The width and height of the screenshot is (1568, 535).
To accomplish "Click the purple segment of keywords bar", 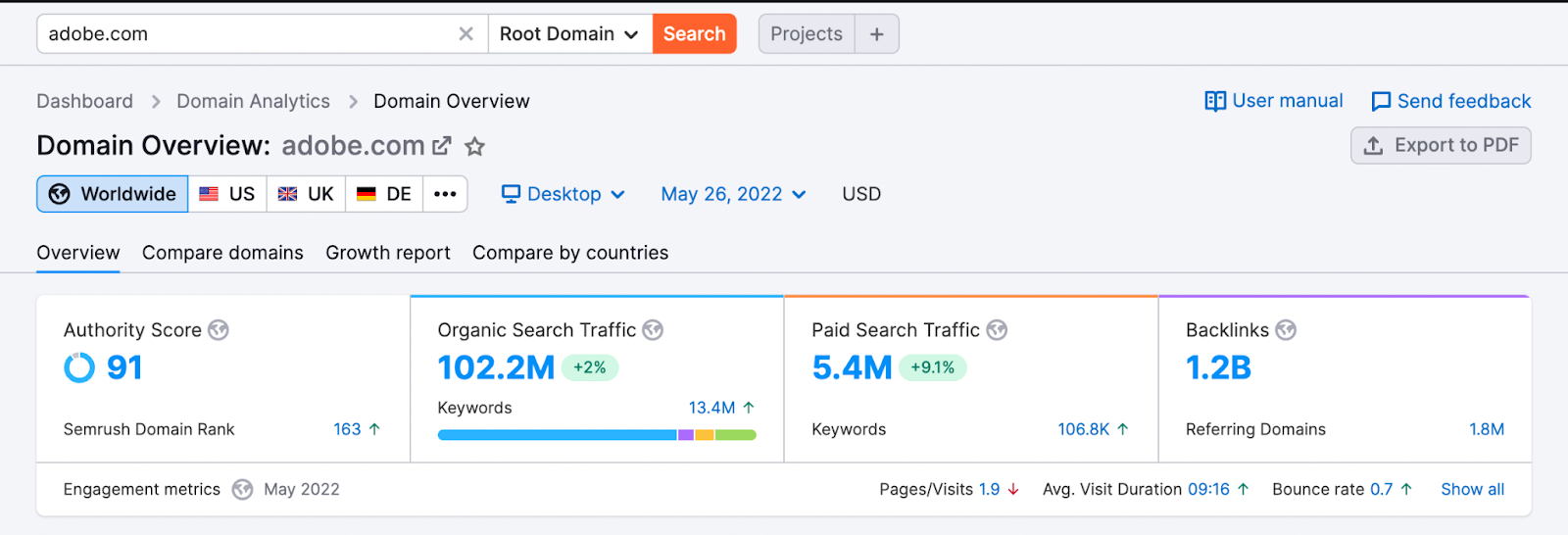I will (x=686, y=435).
